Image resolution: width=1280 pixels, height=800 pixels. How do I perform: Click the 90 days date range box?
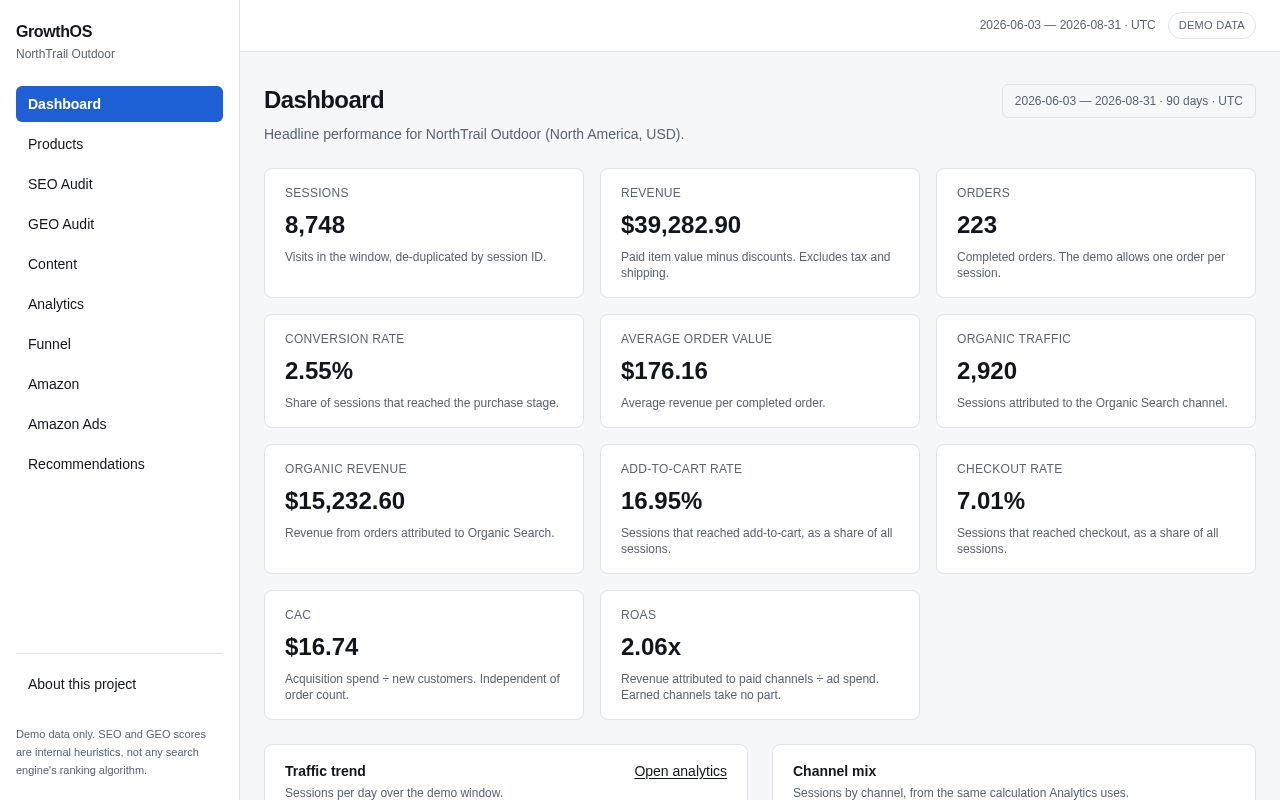click(1129, 101)
